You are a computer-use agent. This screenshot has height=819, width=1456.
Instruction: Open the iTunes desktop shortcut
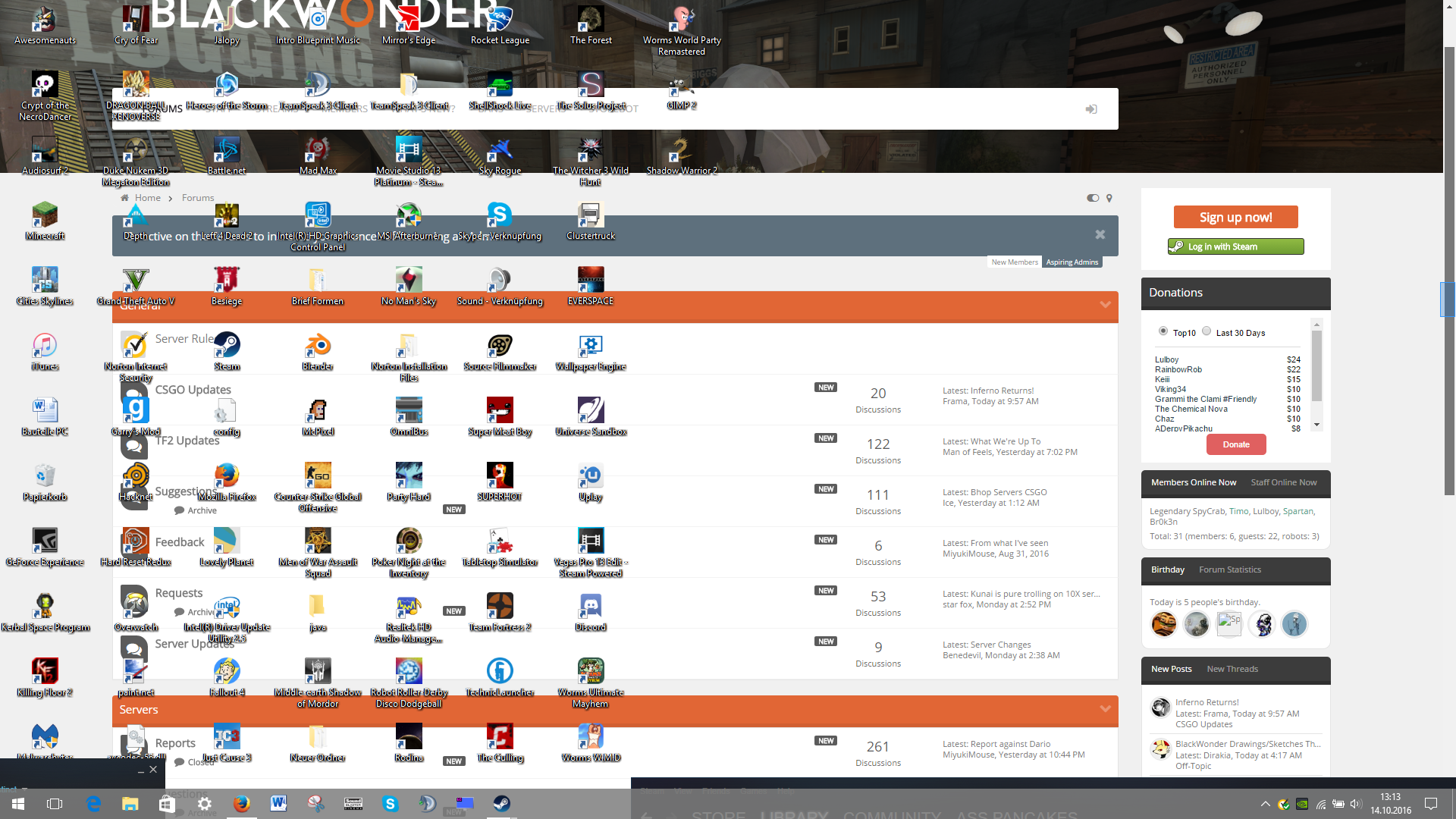pyautogui.click(x=45, y=351)
